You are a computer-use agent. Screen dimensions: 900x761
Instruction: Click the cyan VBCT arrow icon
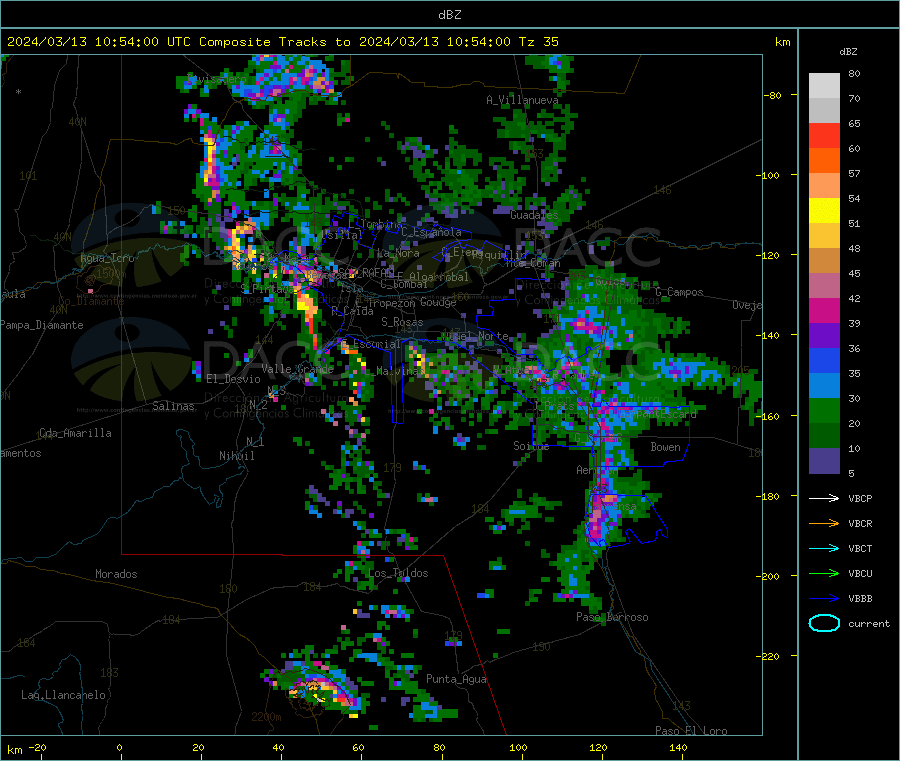tap(824, 548)
